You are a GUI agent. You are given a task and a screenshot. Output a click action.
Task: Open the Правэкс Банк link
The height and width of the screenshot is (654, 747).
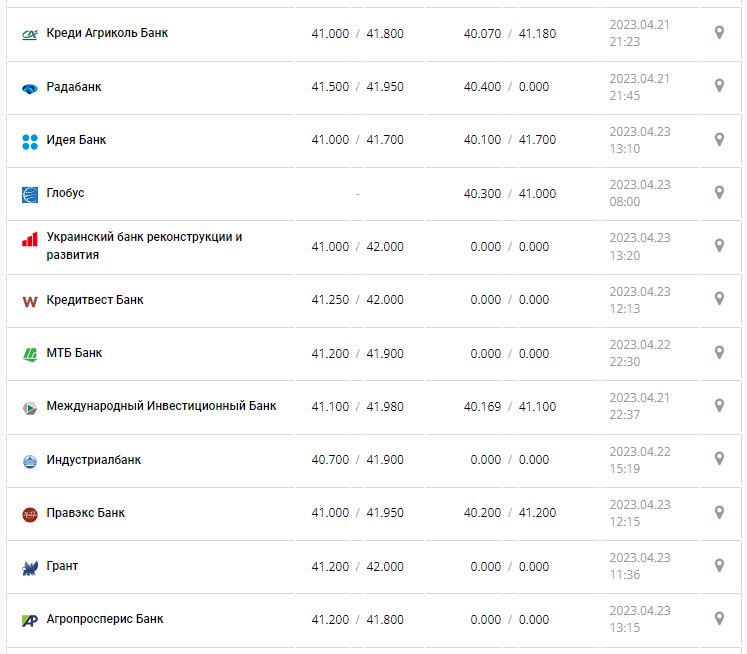(86, 513)
